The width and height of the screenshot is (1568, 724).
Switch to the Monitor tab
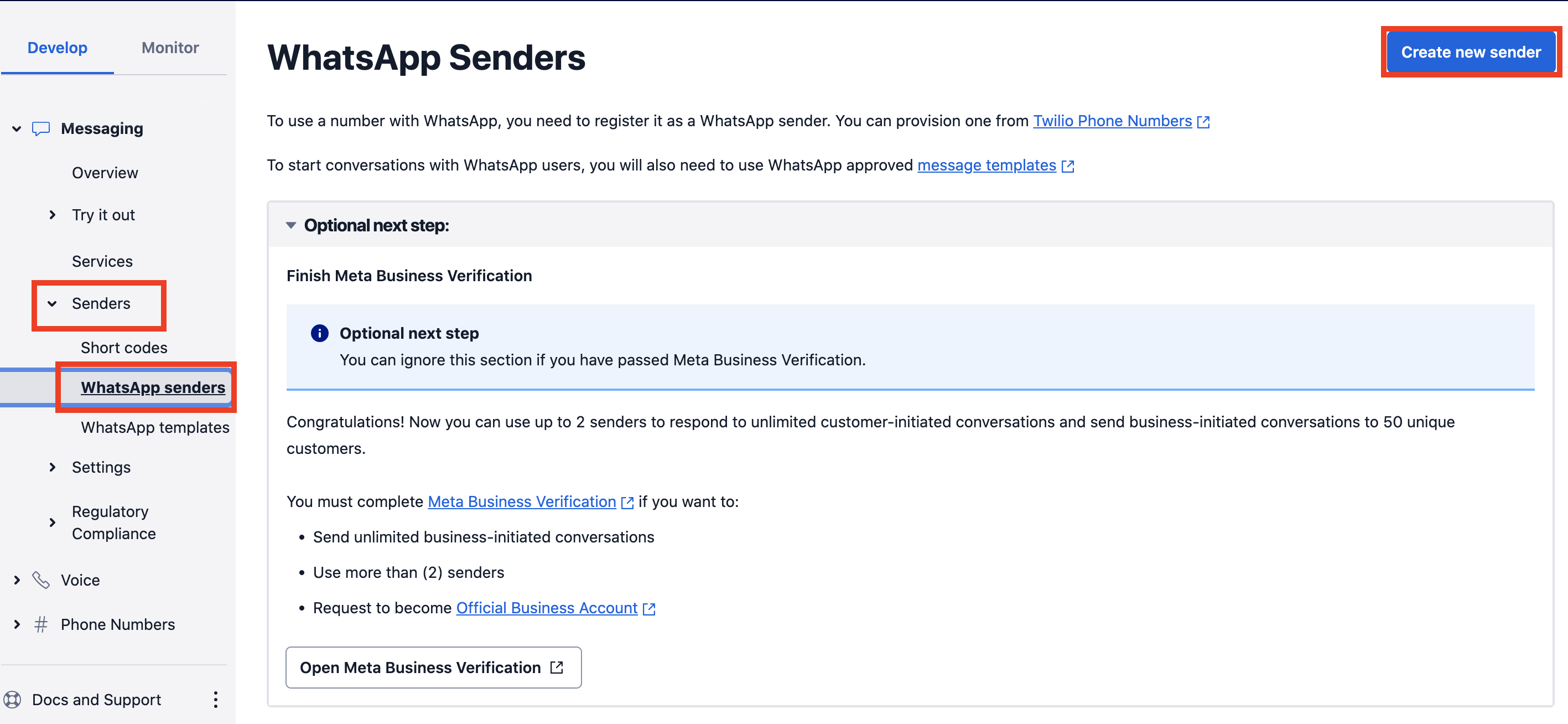pyautogui.click(x=170, y=48)
